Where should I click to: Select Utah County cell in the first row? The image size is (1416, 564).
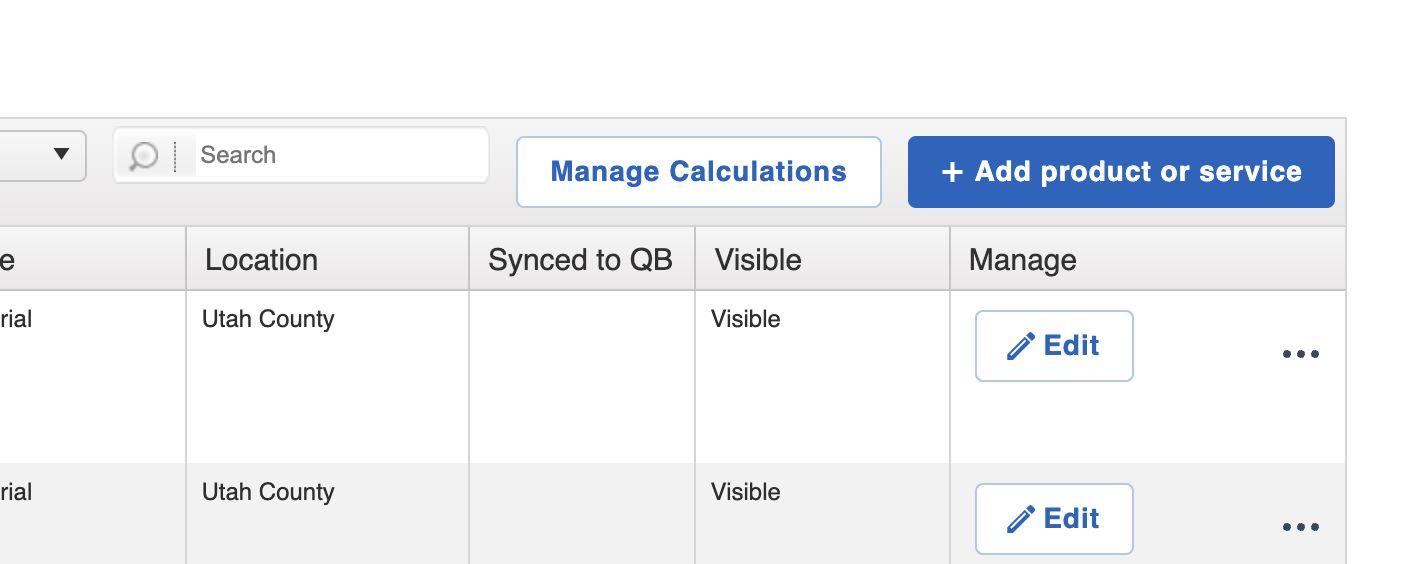coord(268,319)
